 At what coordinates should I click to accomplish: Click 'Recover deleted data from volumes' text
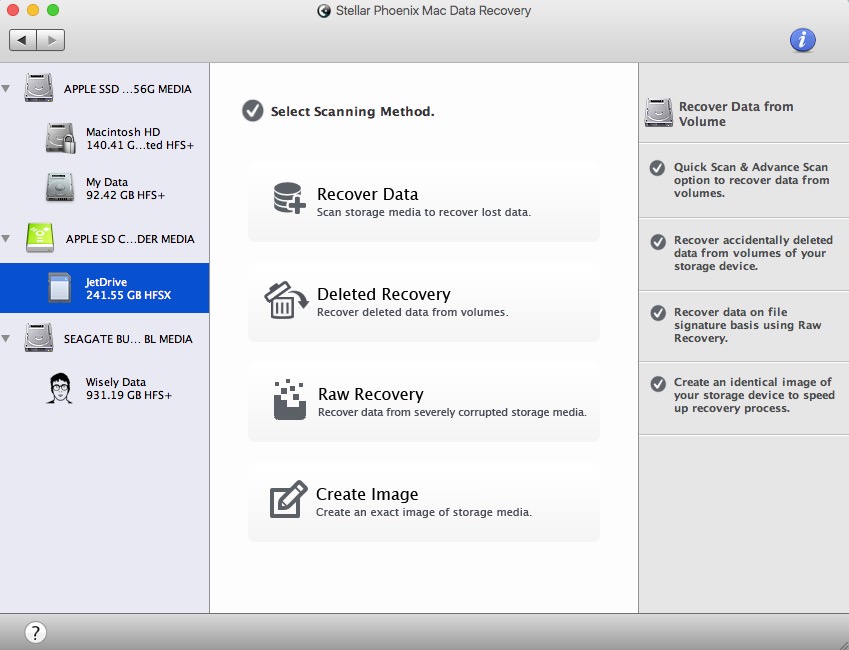413,313
